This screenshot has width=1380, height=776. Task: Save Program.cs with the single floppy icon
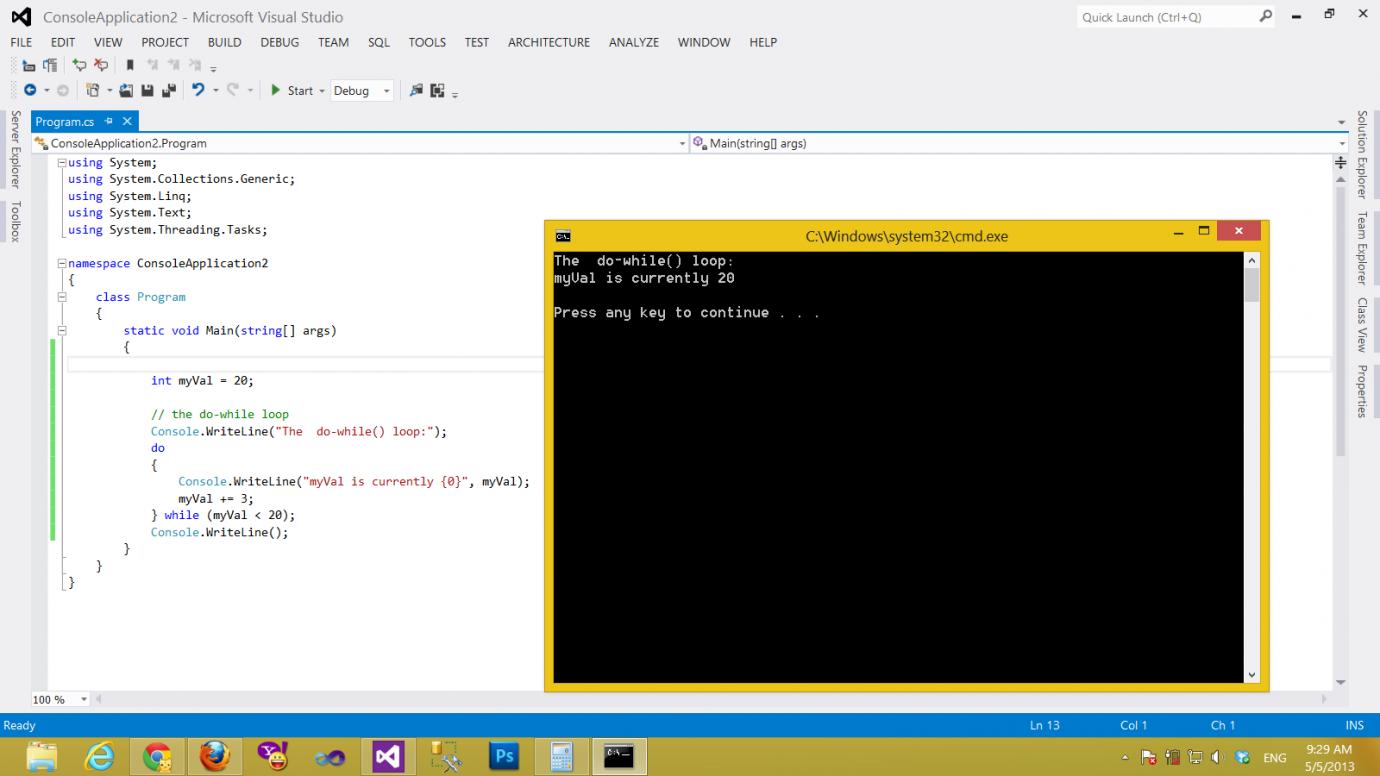point(147,90)
